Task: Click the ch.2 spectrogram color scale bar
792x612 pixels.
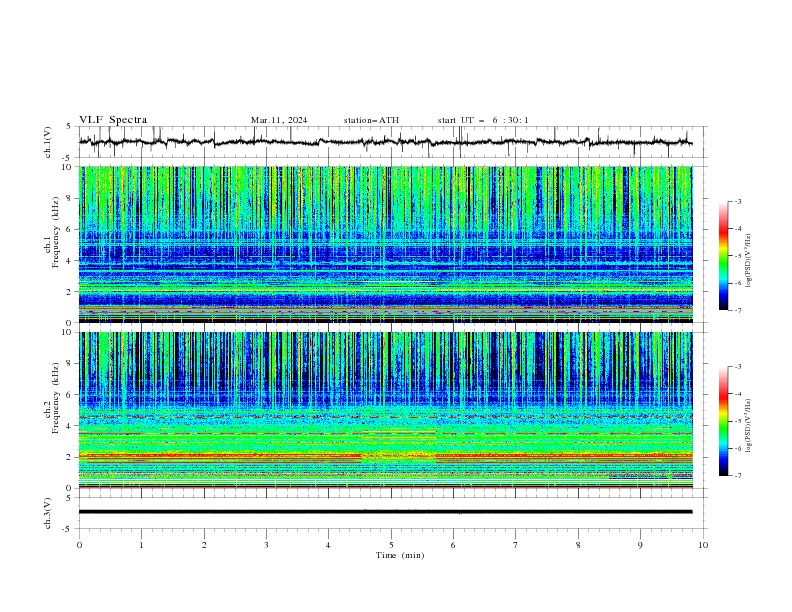Action: click(723, 421)
